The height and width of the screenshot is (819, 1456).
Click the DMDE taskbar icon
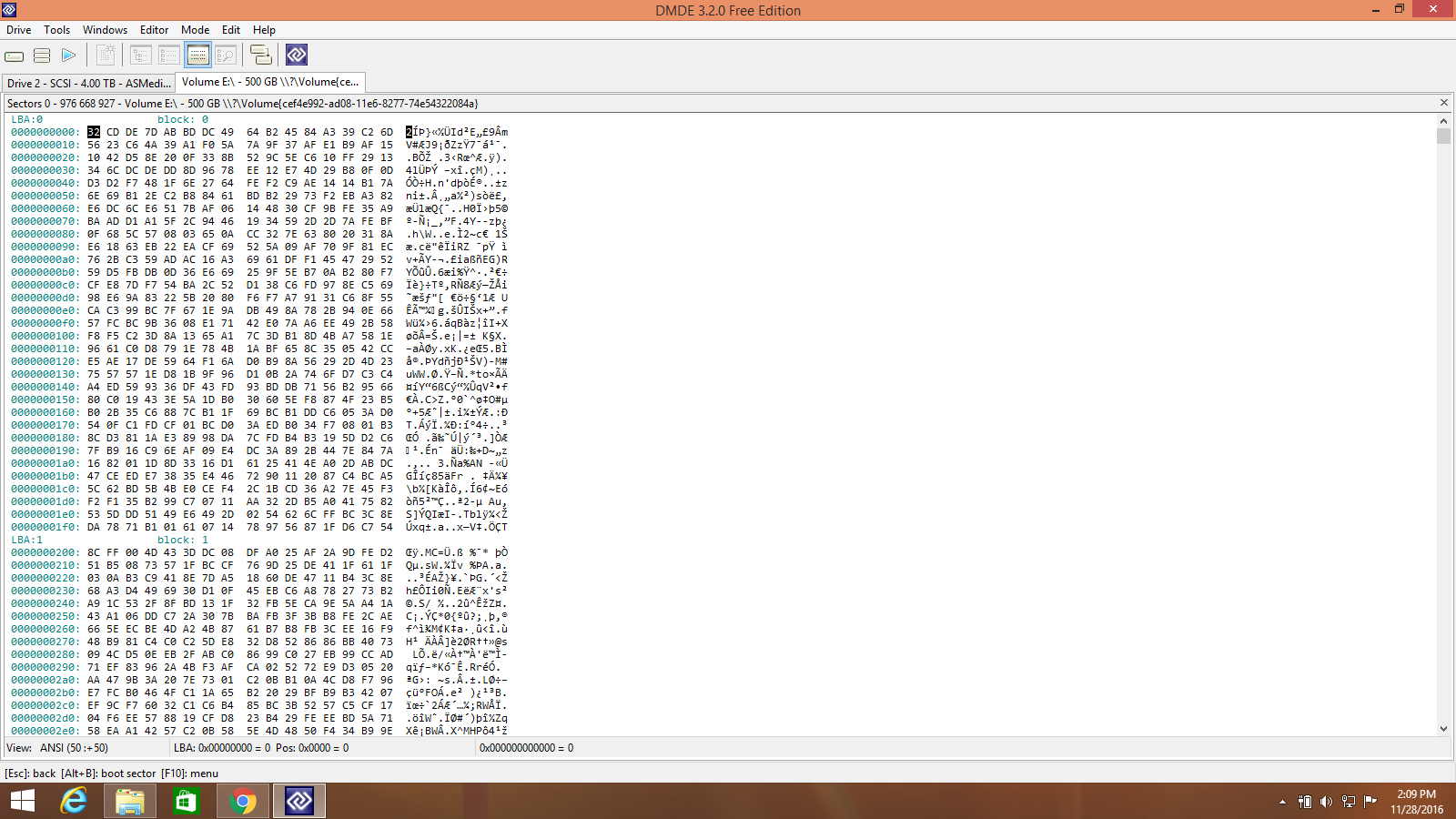pyautogui.click(x=299, y=801)
